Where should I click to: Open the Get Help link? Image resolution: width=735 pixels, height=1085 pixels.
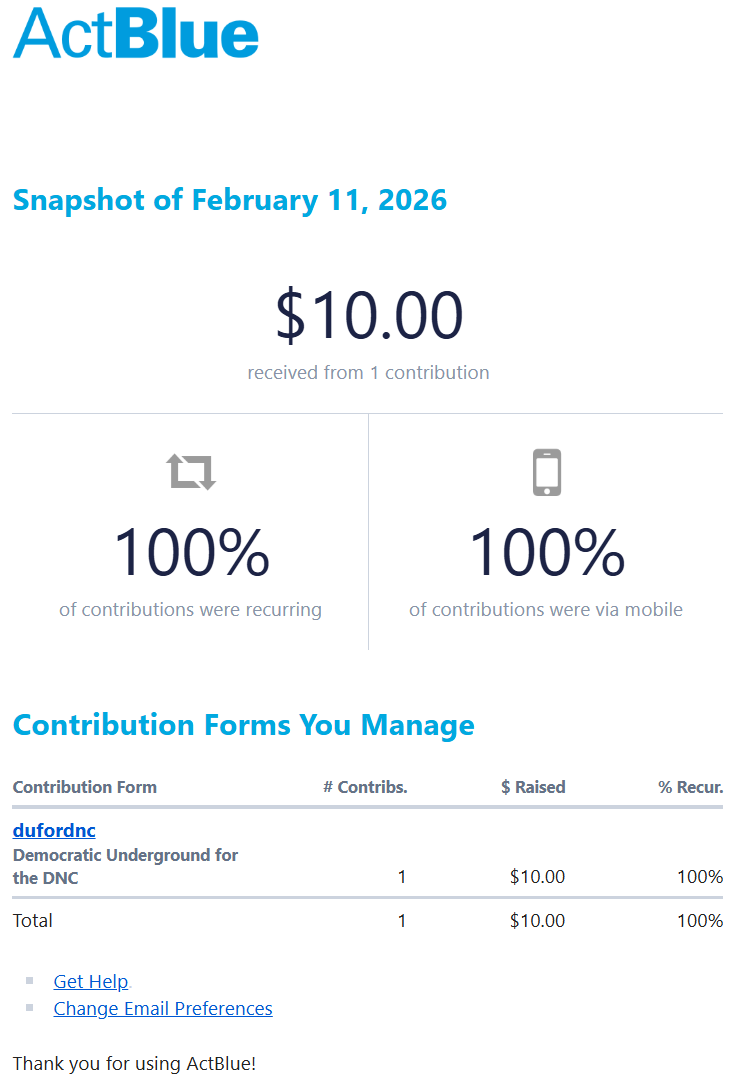91,981
